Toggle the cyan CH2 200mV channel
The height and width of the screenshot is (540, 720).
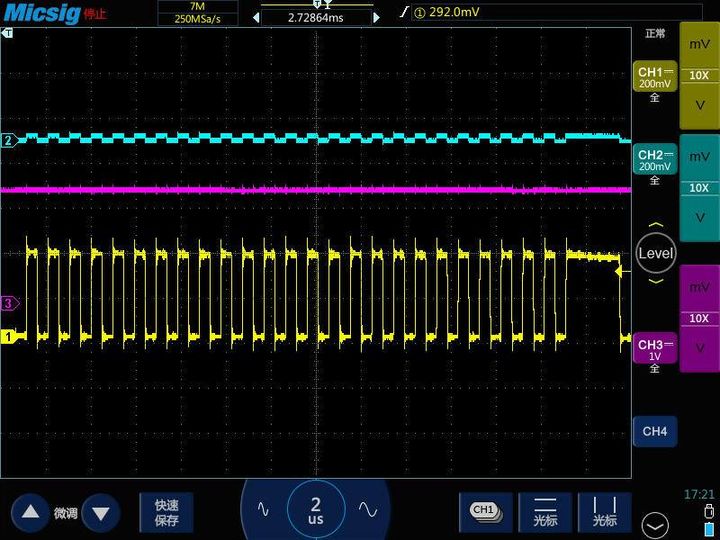coord(654,160)
